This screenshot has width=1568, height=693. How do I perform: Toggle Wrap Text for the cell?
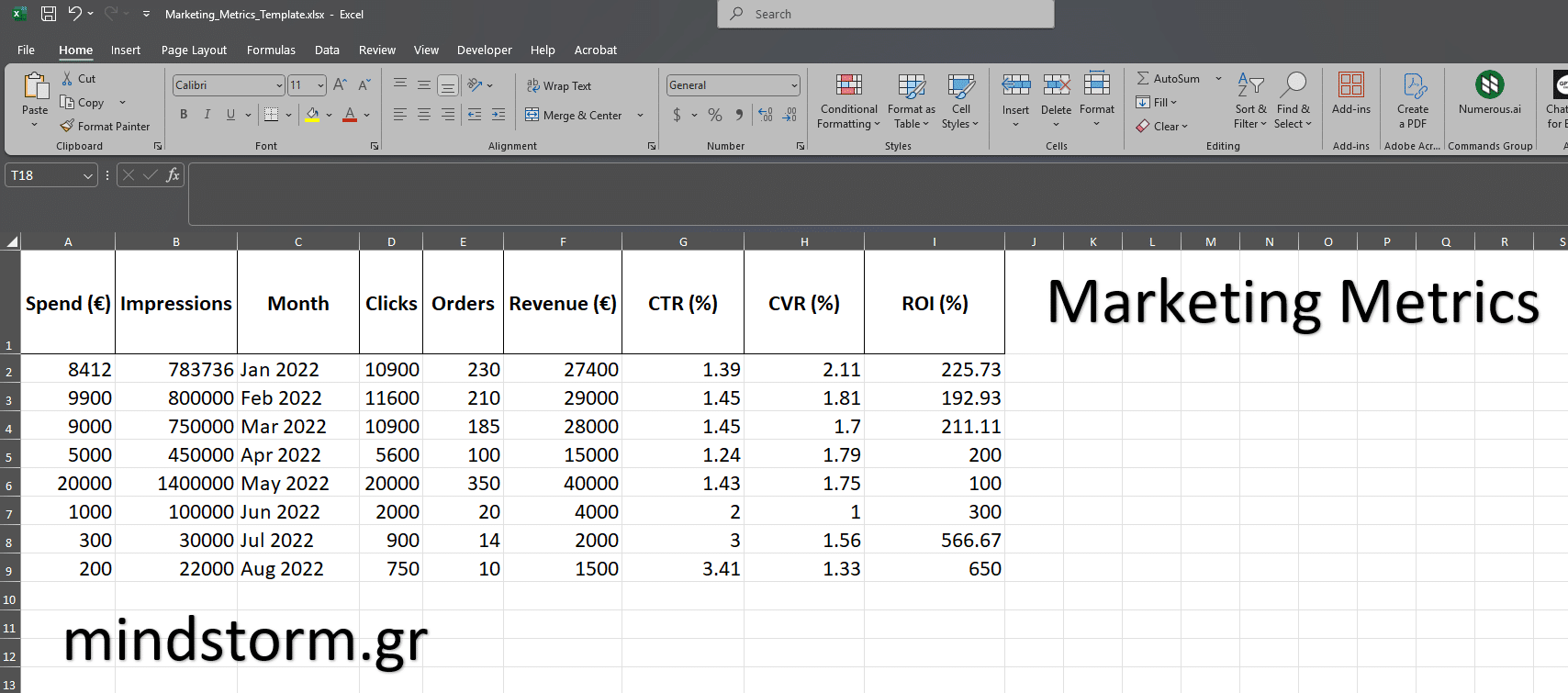click(558, 85)
